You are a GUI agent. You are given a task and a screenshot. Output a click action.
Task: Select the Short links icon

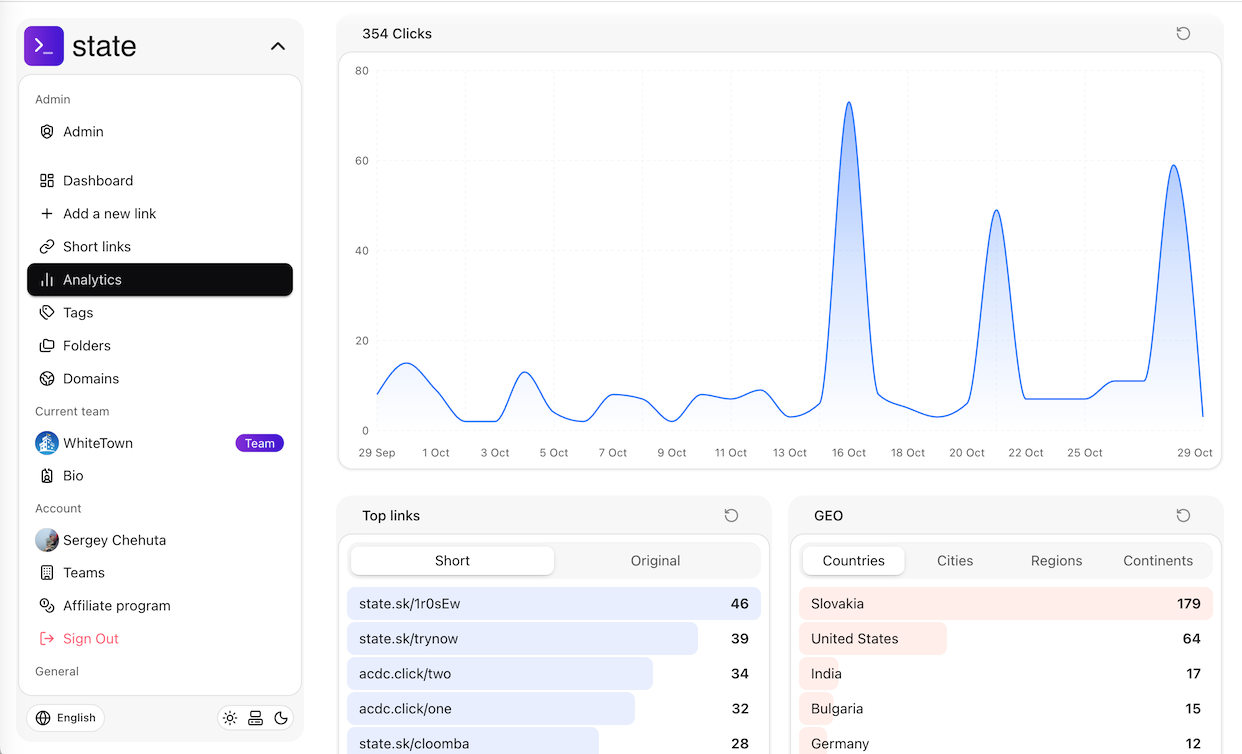tap(46, 246)
